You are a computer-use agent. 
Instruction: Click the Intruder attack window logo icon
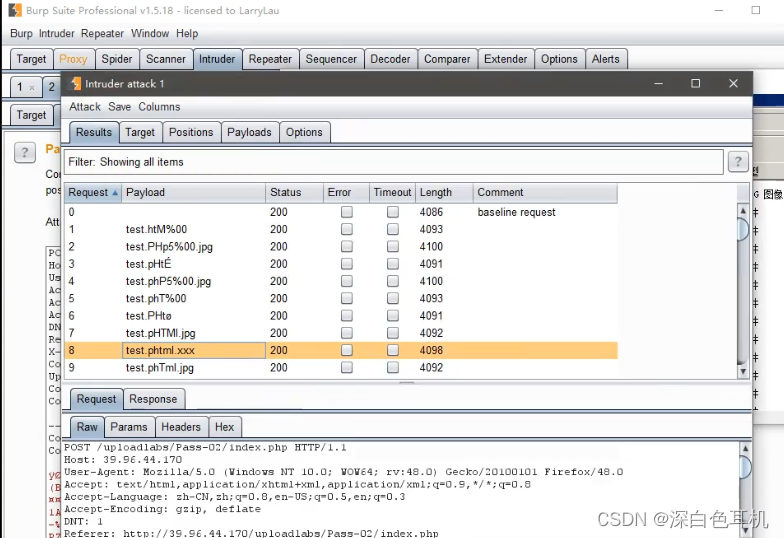click(x=76, y=84)
